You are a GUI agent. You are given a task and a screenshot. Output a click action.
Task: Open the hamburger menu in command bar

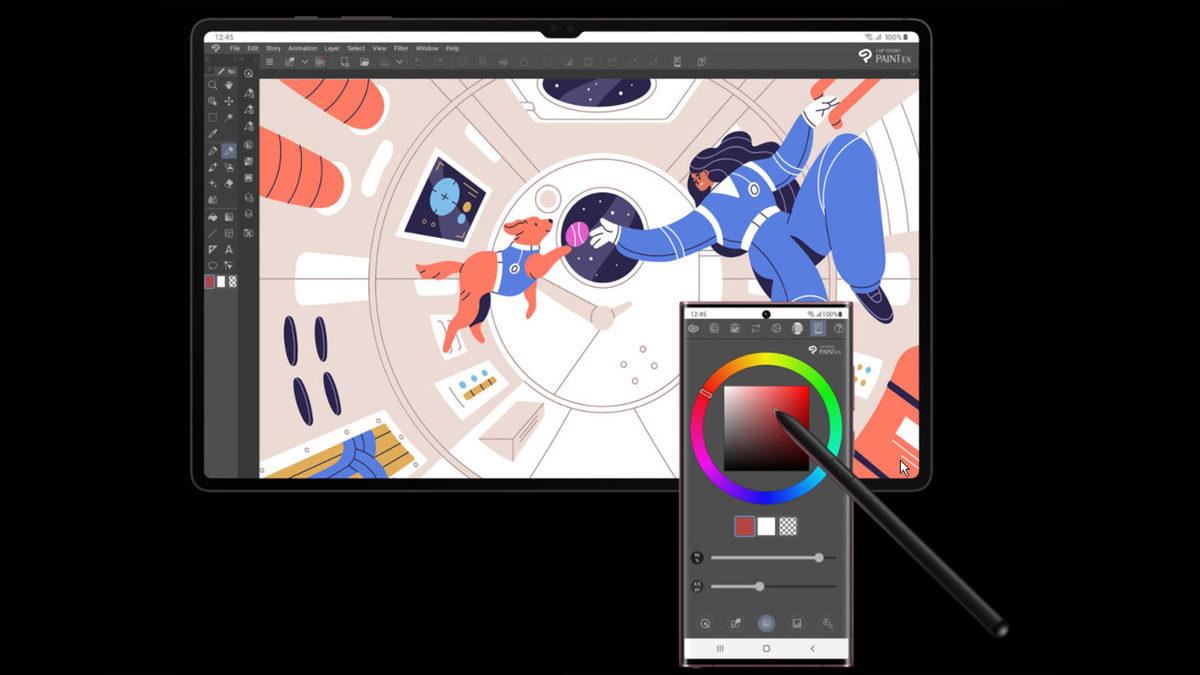click(269, 62)
